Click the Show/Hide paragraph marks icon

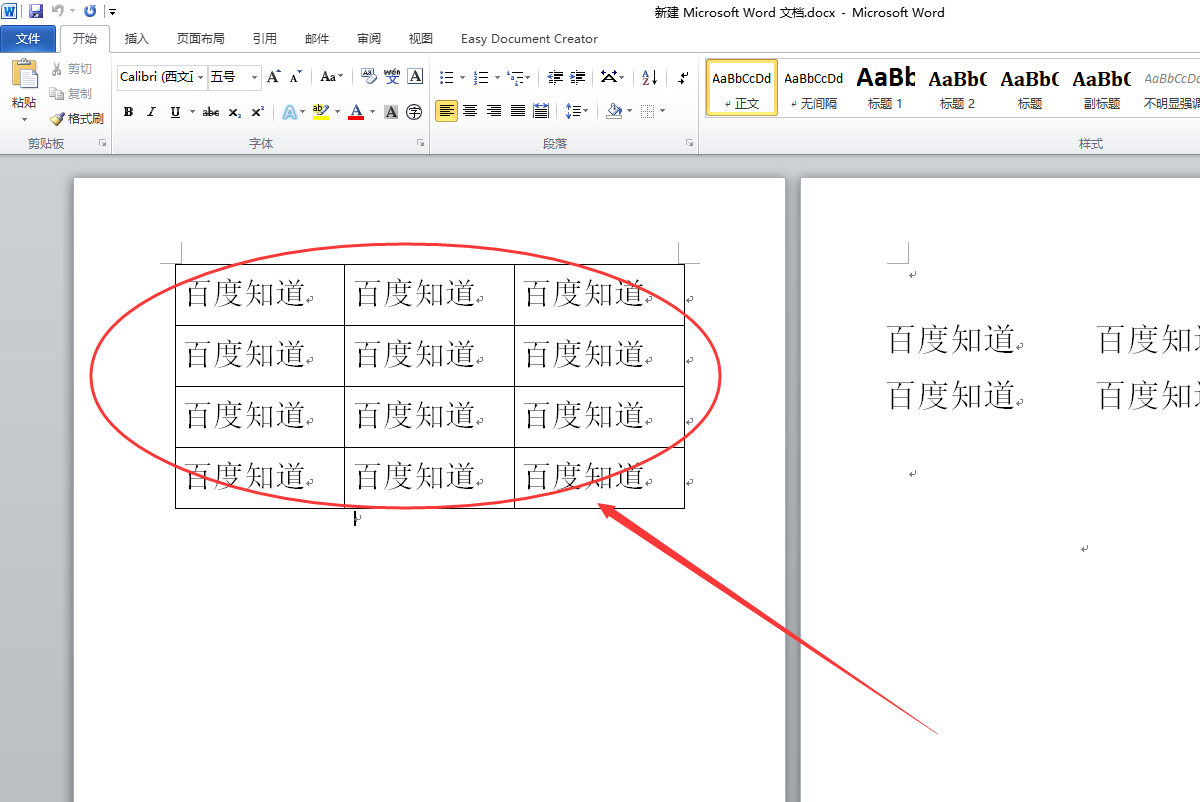(683, 77)
